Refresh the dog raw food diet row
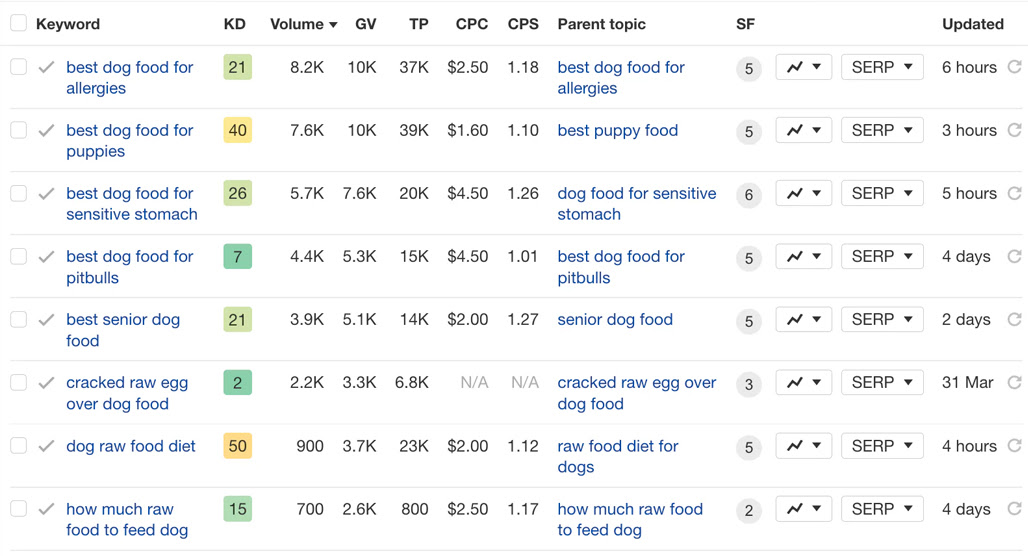Viewport: 1028px width, 556px height. [x=1014, y=446]
